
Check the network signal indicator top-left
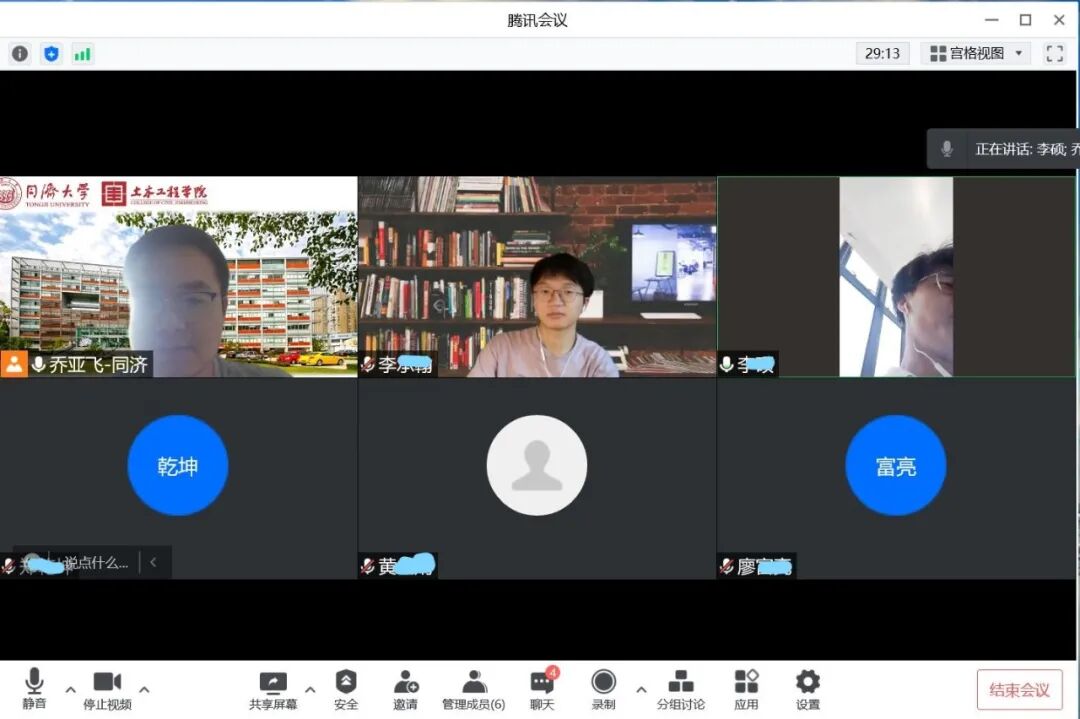[x=83, y=53]
